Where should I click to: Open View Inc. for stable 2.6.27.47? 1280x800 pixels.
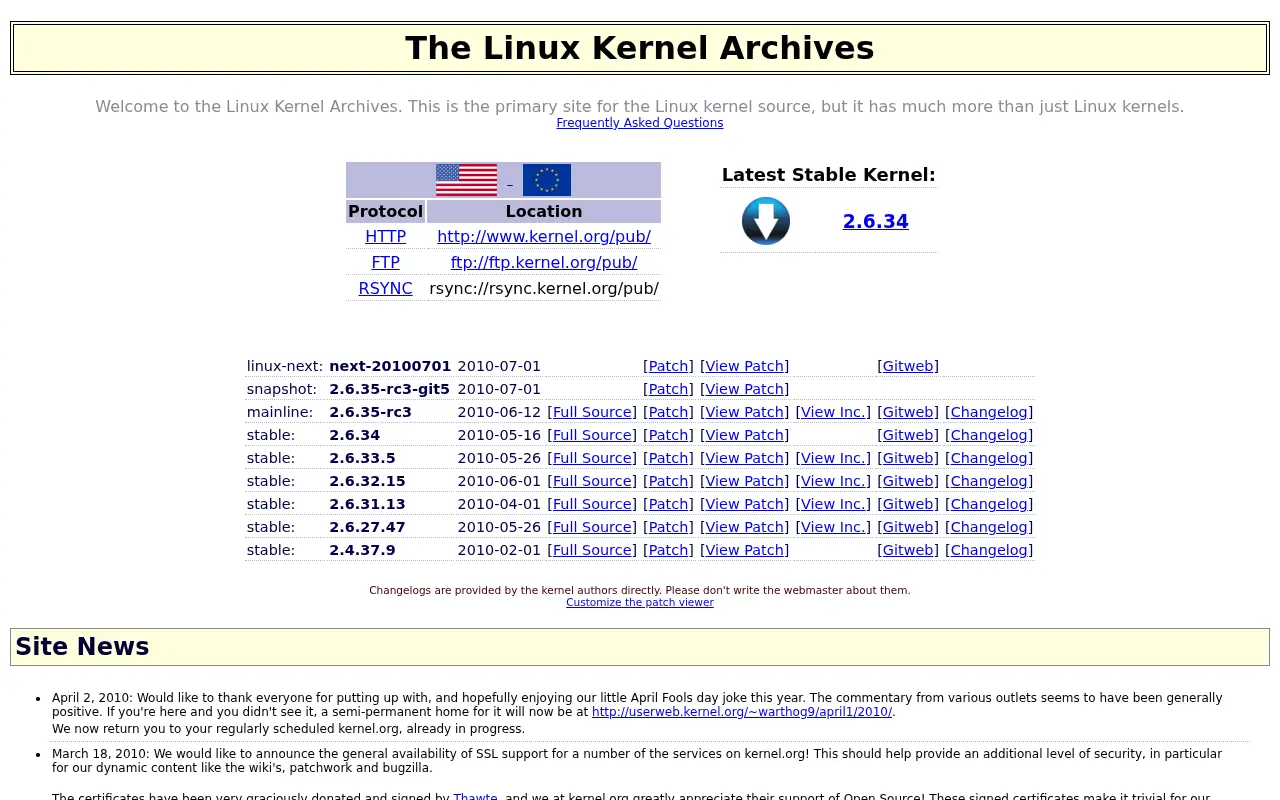tap(833, 527)
